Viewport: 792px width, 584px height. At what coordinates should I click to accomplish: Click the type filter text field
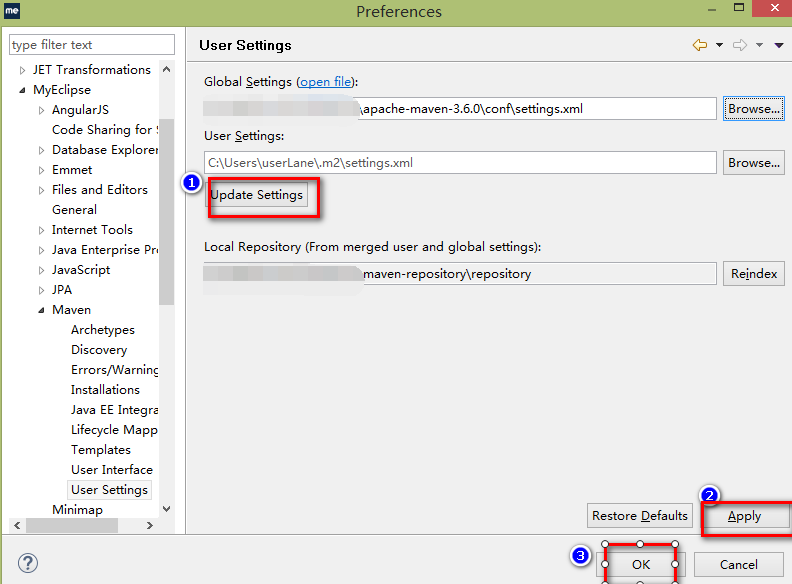(92, 44)
